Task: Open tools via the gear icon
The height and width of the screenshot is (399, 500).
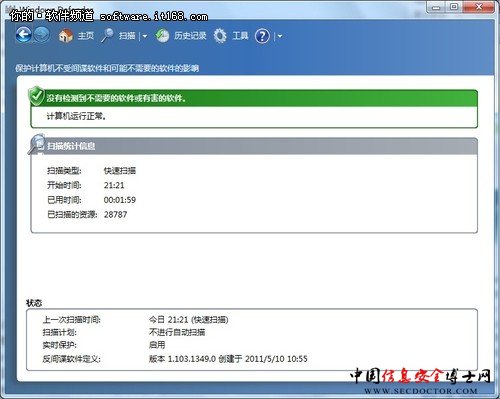Action: coord(220,36)
